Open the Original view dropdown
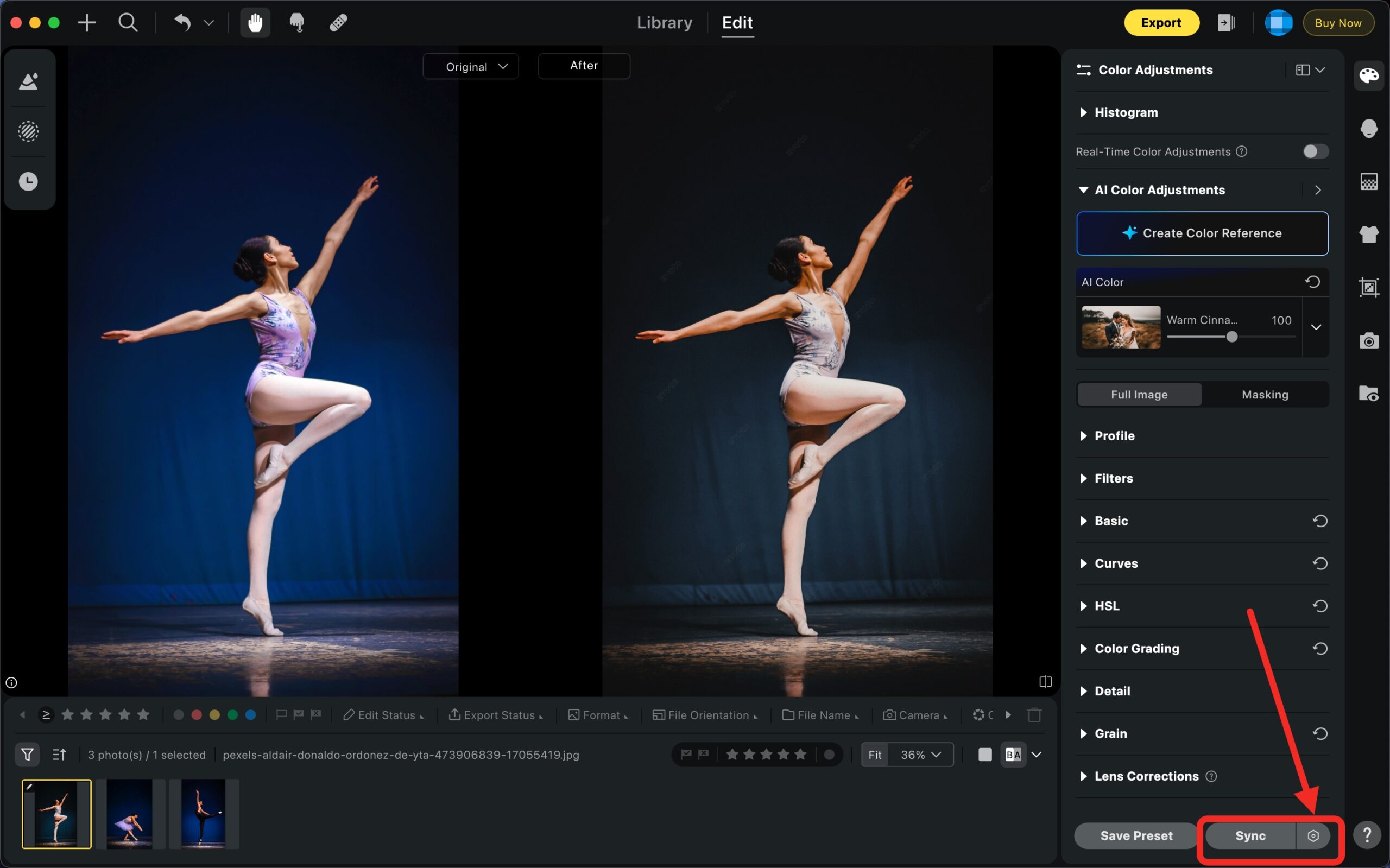1390x868 pixels. (471, 67)
